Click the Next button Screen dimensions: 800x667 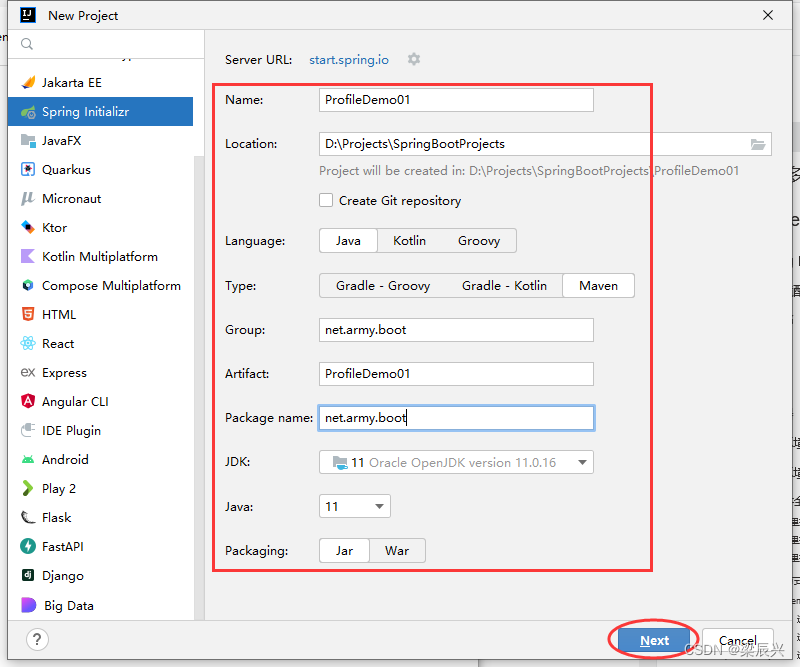point(654,640)
